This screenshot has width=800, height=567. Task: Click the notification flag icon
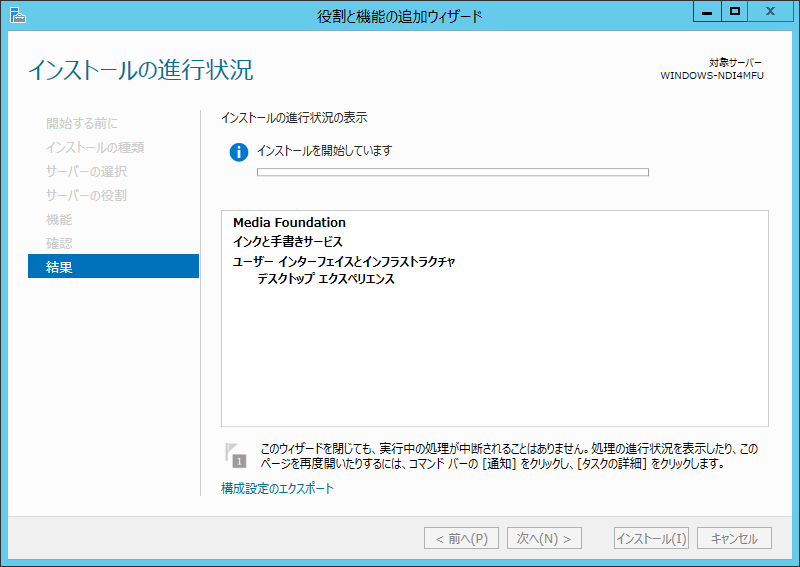pyautogui.click(x=235, y=455)
